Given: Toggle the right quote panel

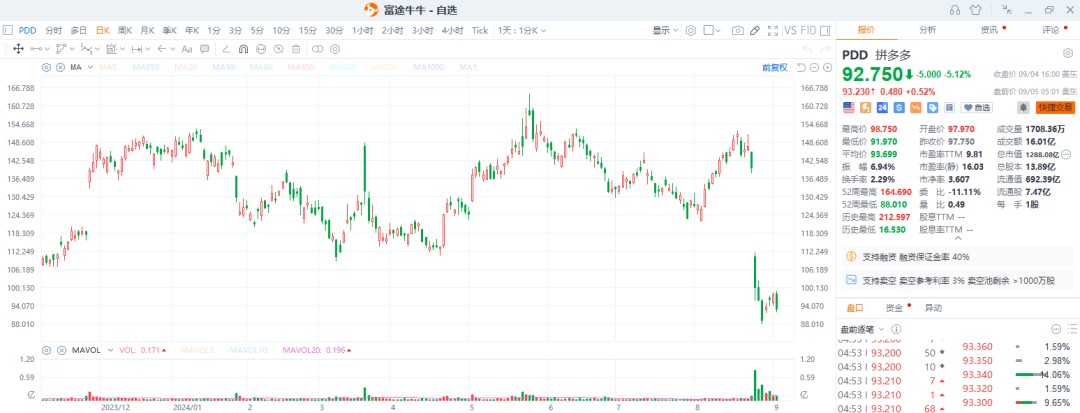Looking at the screenshot, I should [825, 30].
